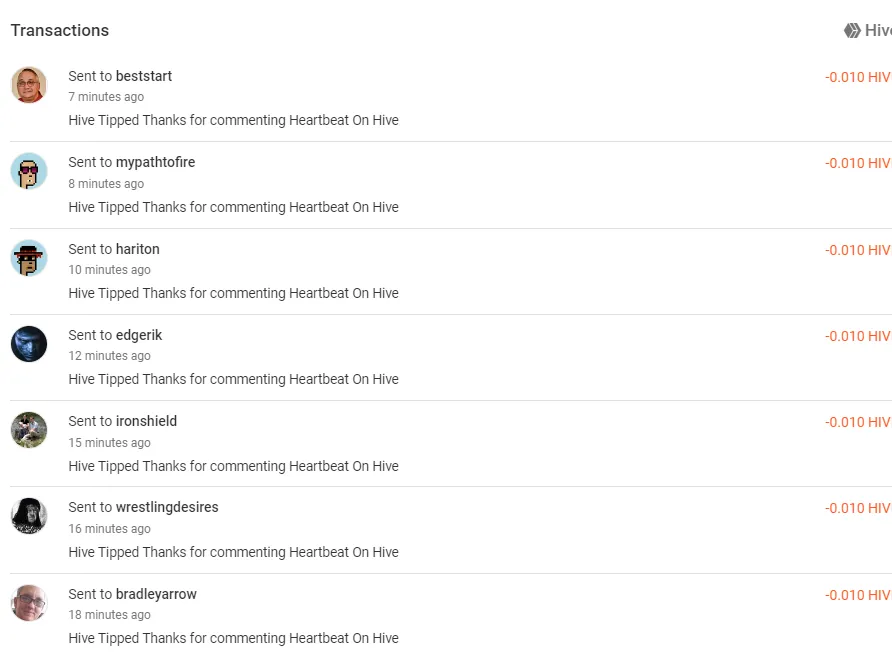Image resolution: width=892 pixels, height=655 pixels.
Task: Click the '7 minutes ago' timestamp
Action: 106,97
